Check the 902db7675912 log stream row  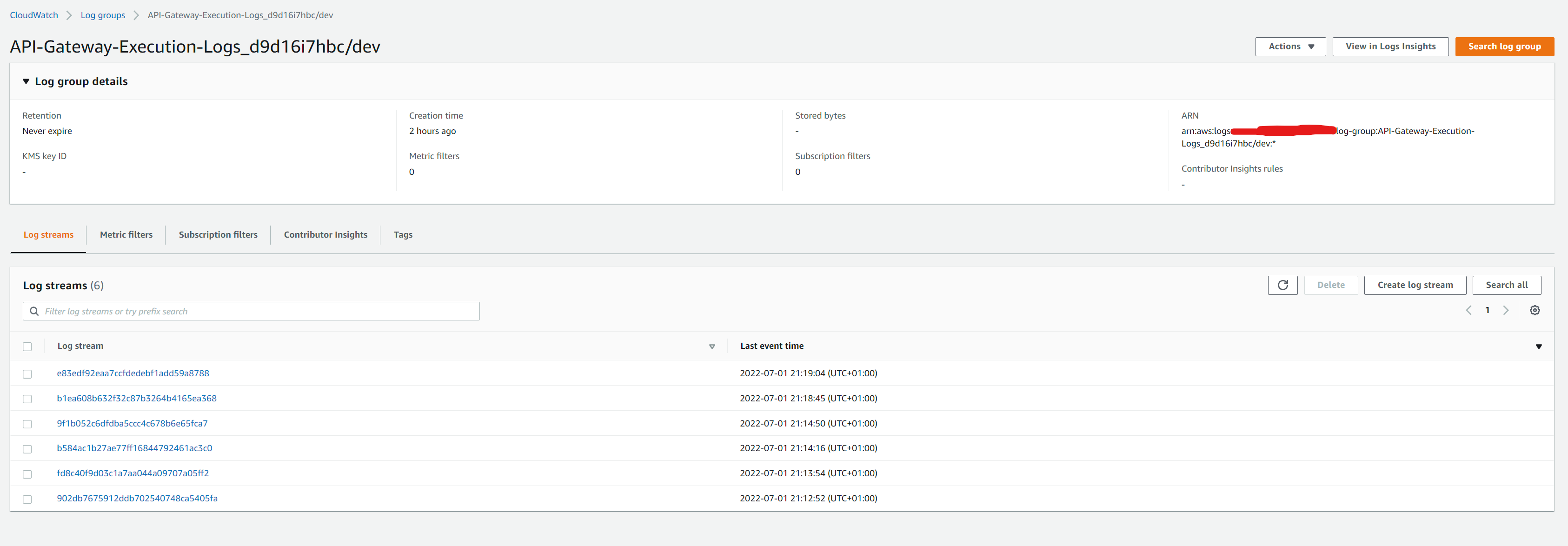[x=27, y=499]
